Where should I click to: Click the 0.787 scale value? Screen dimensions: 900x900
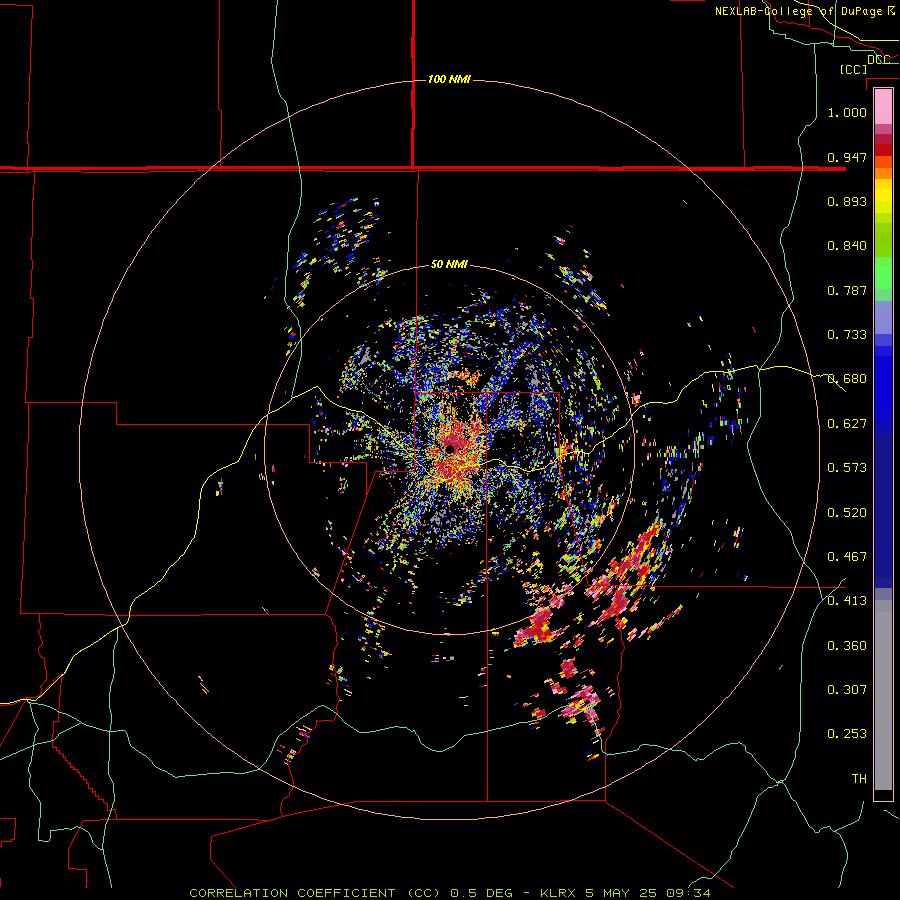click(x=847, y=290)
